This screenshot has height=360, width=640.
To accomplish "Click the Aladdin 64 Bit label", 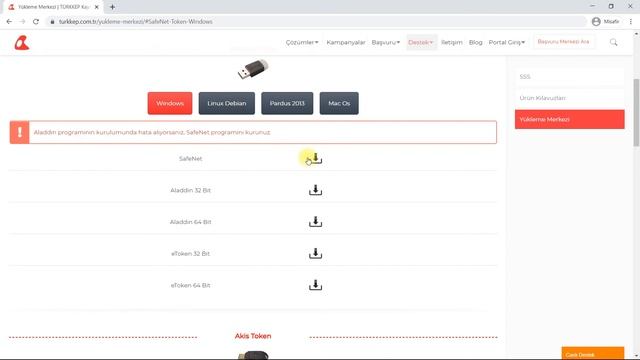I will coord(191,222).
